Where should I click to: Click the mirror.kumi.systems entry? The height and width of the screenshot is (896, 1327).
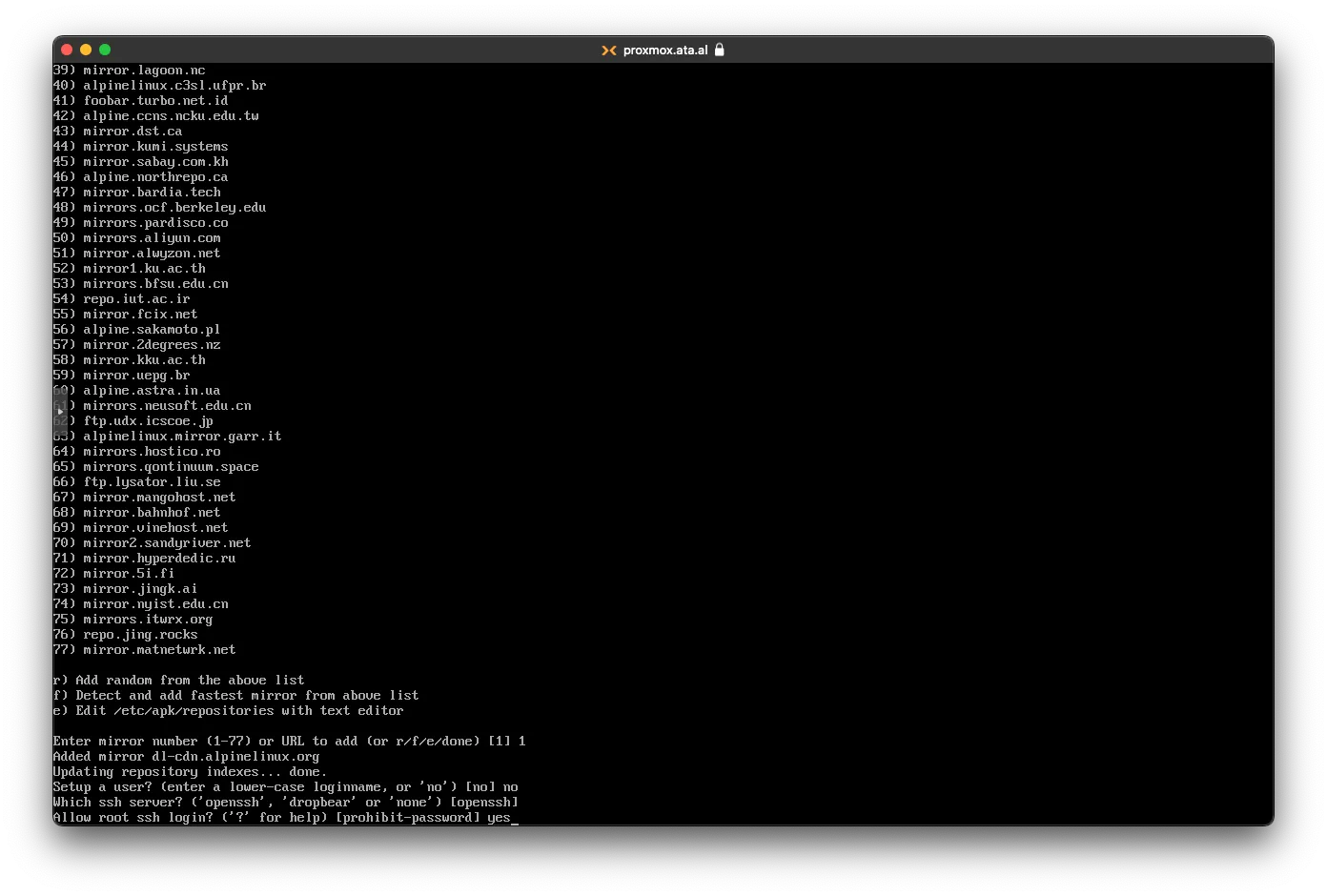141,147
